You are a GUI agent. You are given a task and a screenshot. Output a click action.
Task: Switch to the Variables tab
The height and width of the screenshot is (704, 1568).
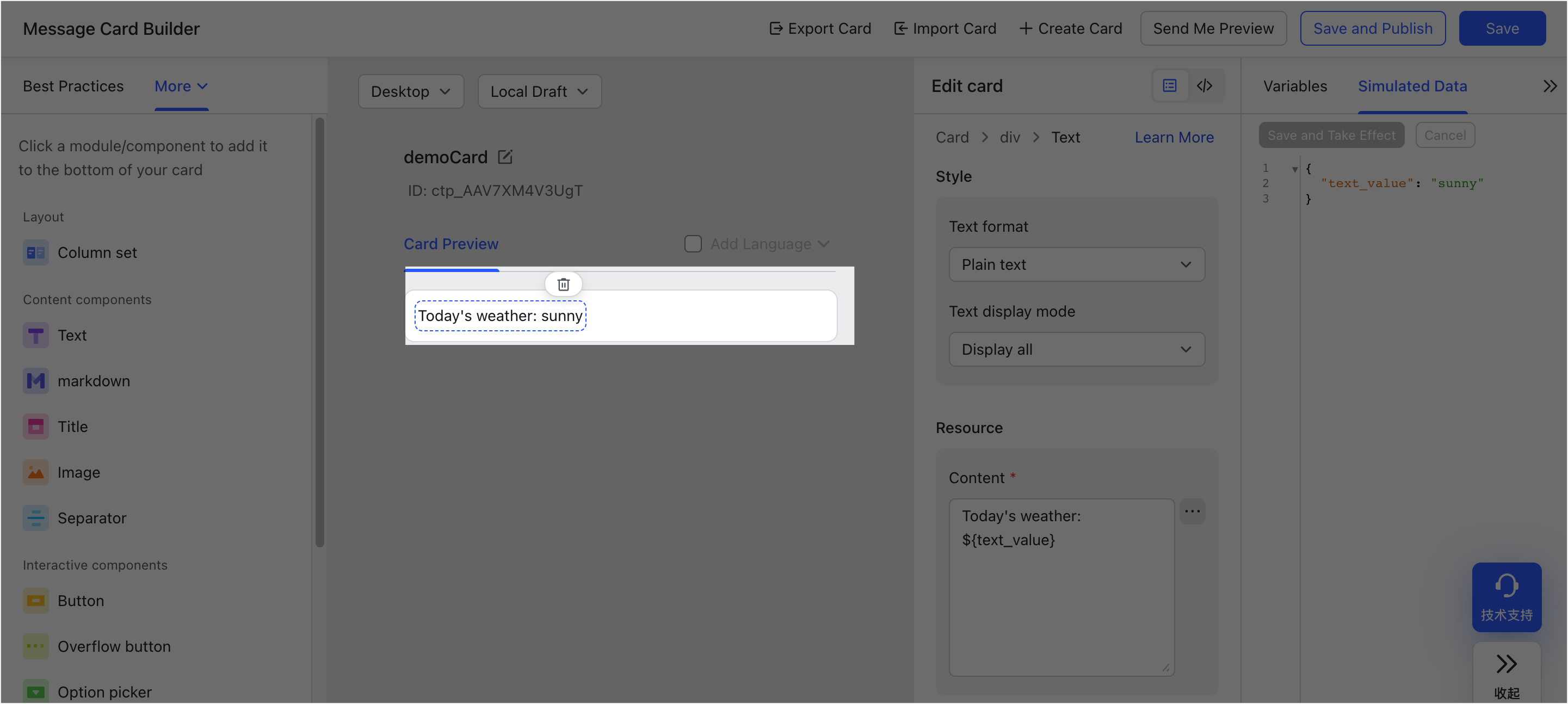(1295, 86)
